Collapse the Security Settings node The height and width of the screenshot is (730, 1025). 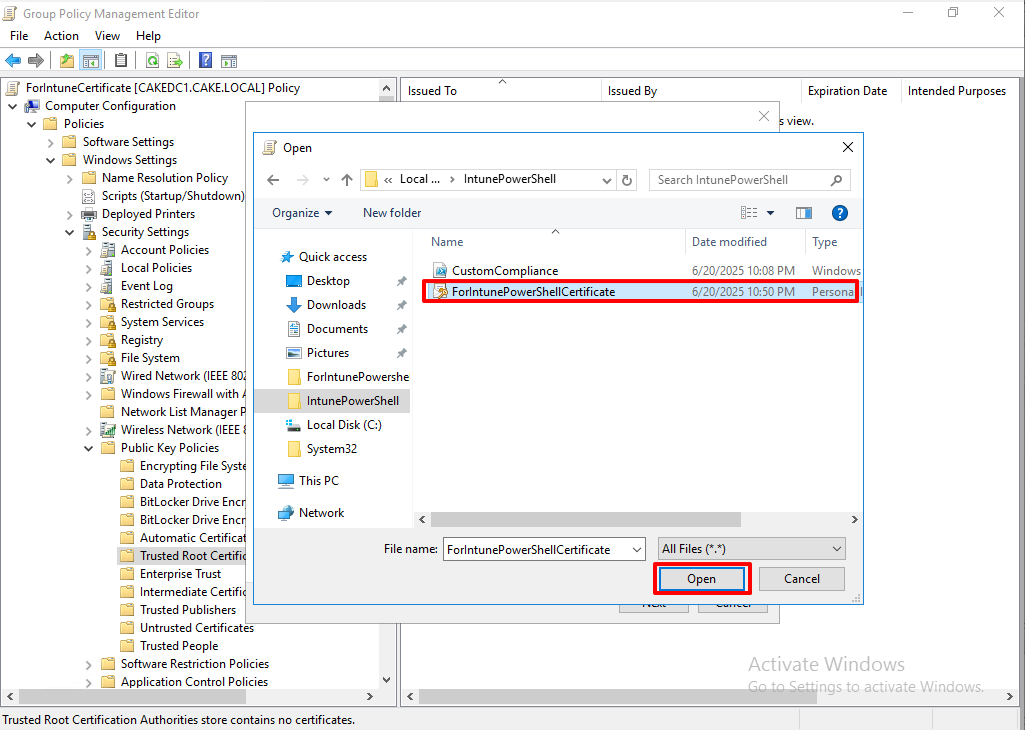pos(70,232)
